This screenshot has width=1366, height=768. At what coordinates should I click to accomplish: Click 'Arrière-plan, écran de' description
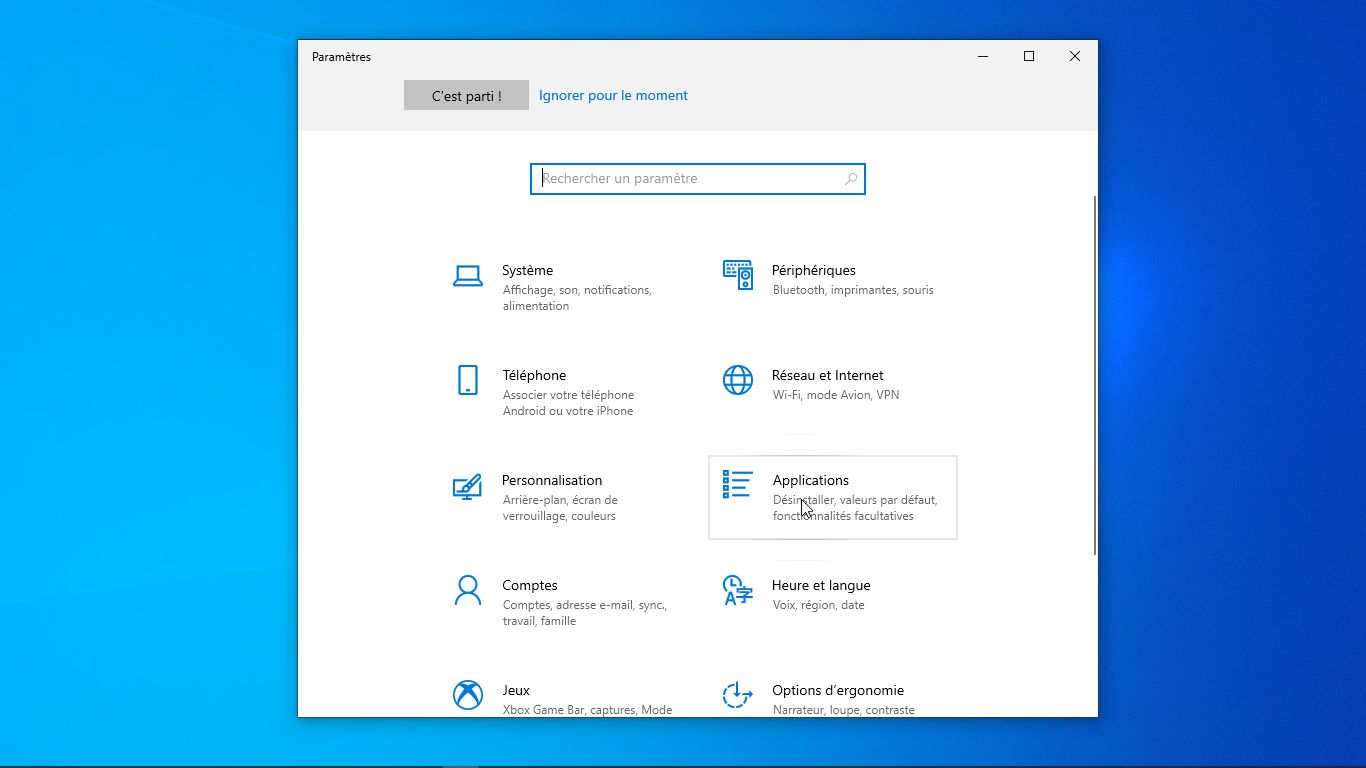click(x=560, y=500)
